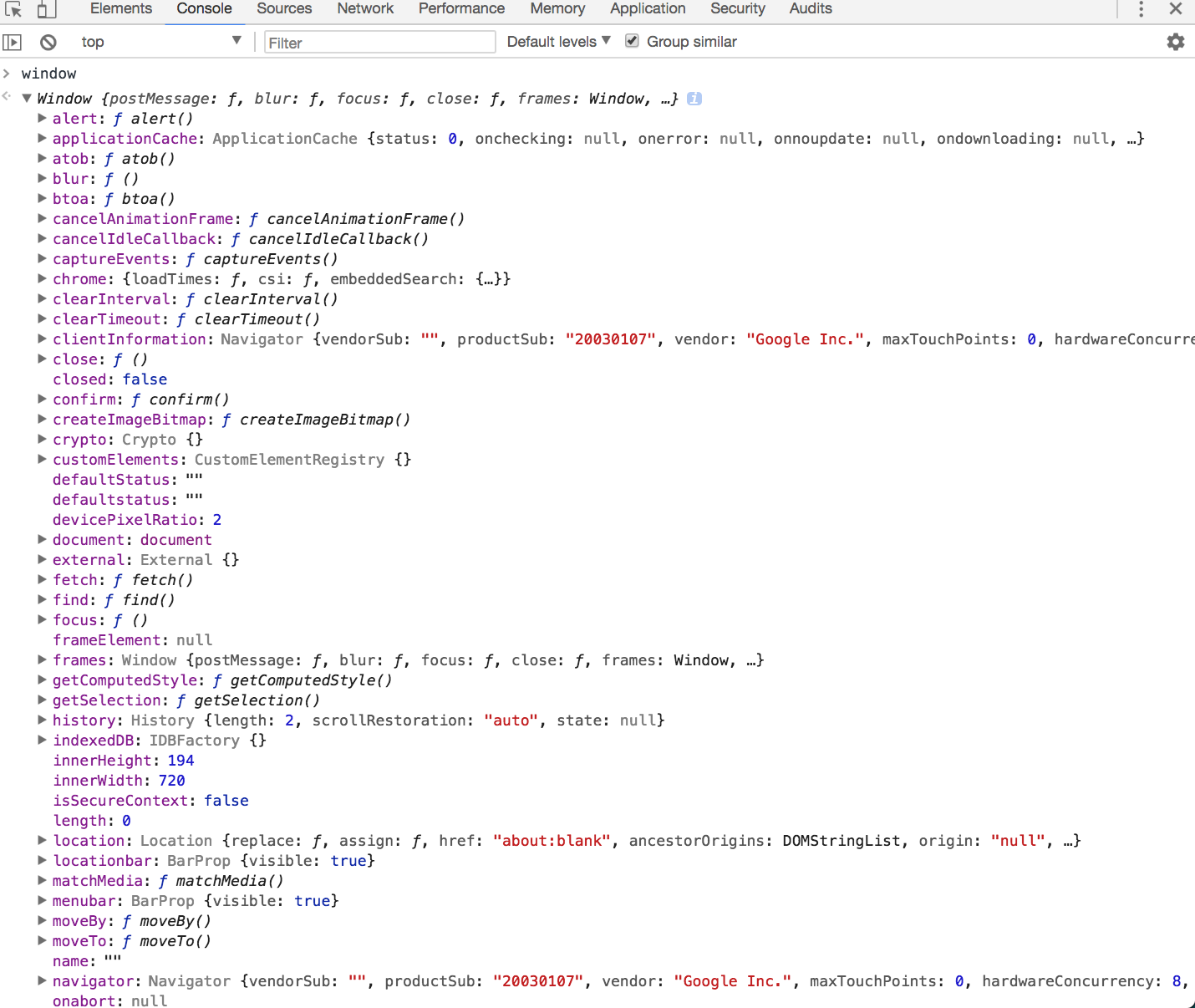
Task: Clear the console with the ban icon
Action: (x=48, y=42)
